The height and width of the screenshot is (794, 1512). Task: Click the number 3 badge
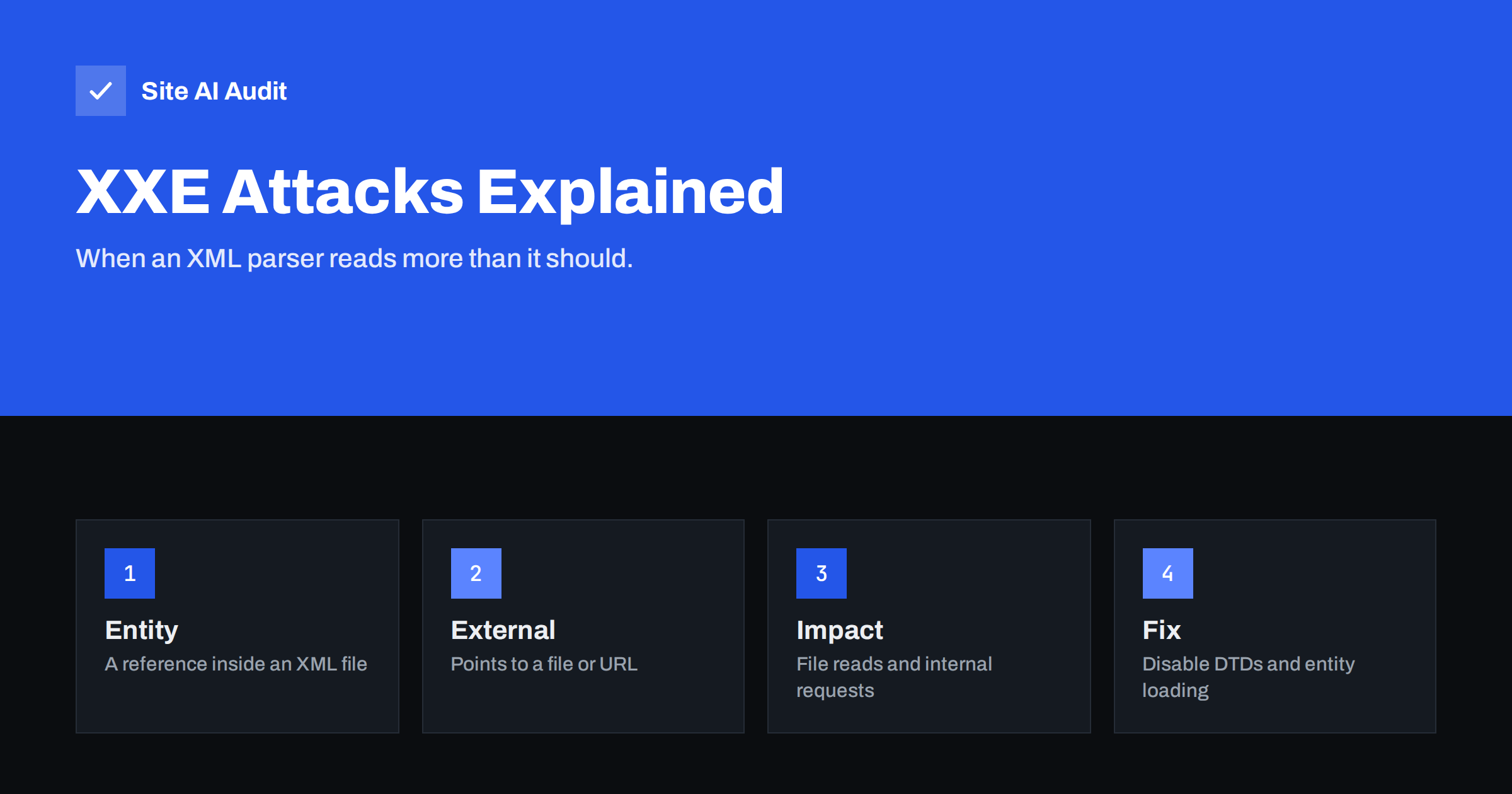tap(822, 573)
